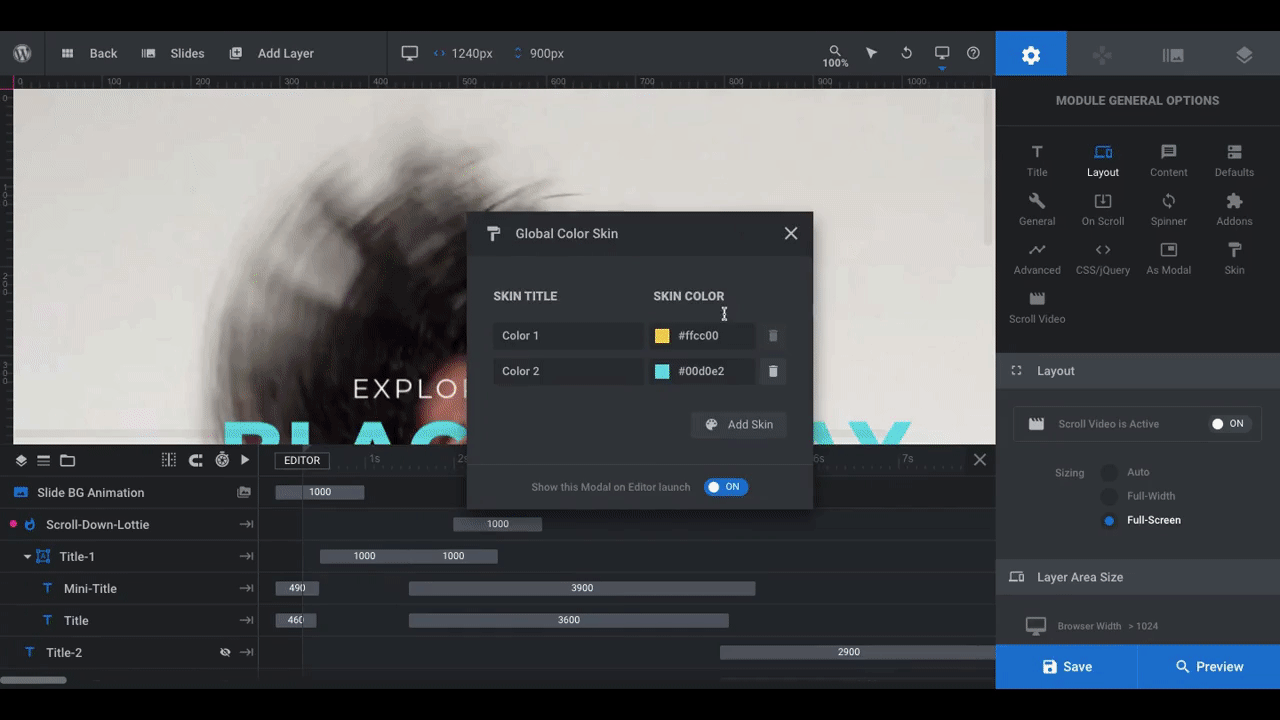Open the device view dropdown in the toolbar

pyautogui.click(x=942, y=56)
